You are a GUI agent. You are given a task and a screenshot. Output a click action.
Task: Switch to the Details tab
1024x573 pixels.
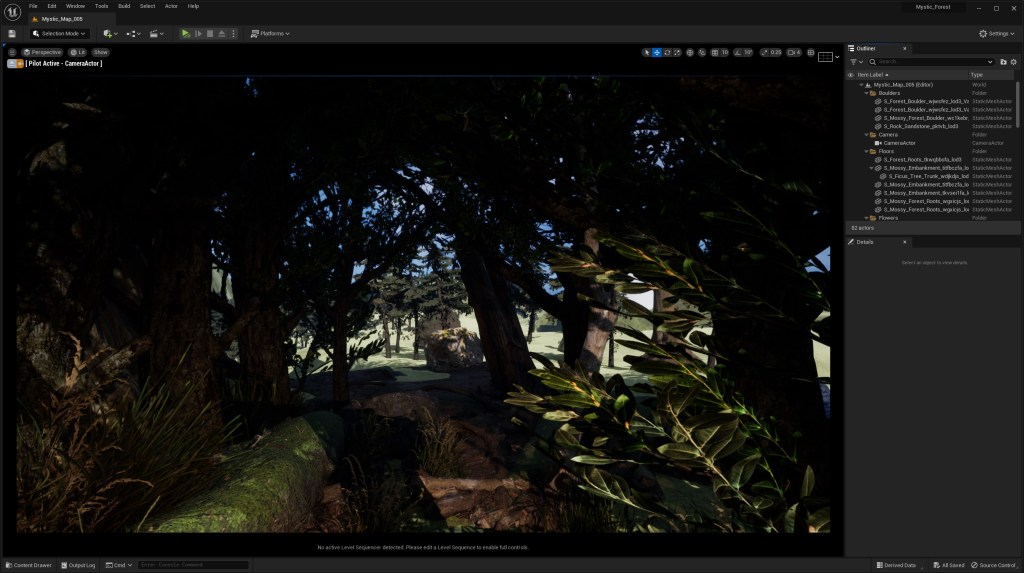(x=865, y=242)
